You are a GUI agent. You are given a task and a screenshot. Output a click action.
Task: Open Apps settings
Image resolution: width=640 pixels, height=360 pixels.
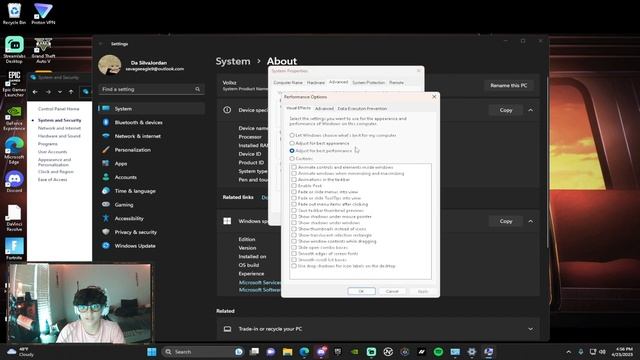(x=151, y=163)
